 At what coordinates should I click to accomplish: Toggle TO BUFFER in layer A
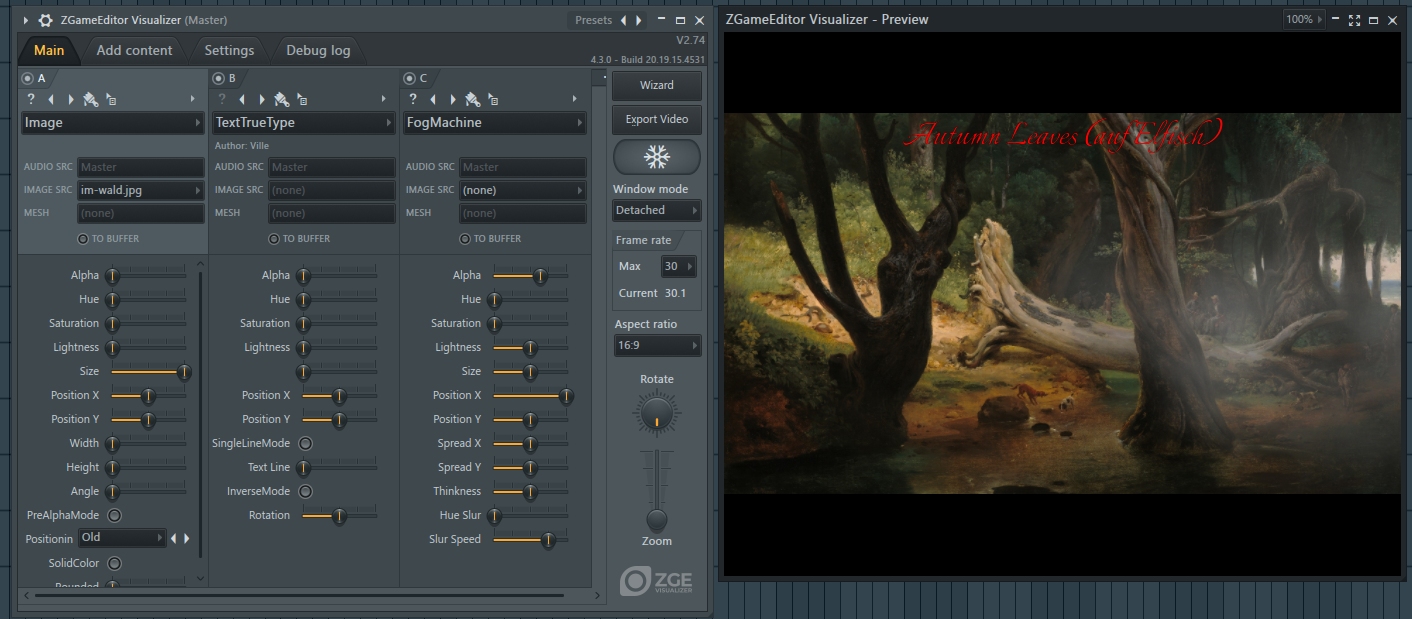82,239
